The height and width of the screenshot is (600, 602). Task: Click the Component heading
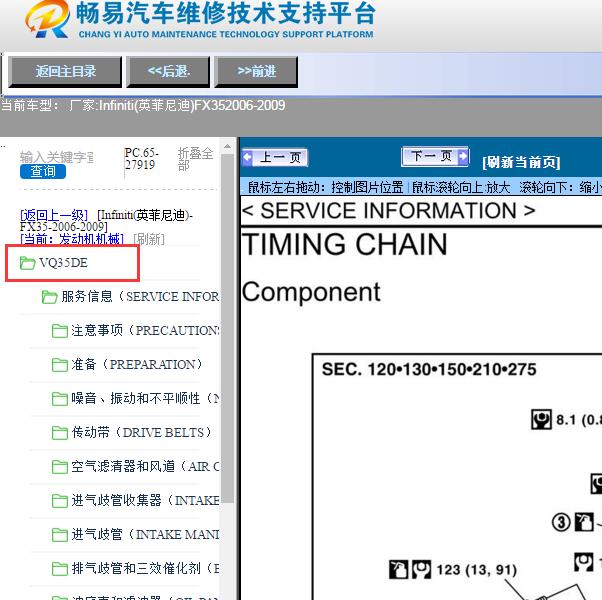tap(311, 293)
